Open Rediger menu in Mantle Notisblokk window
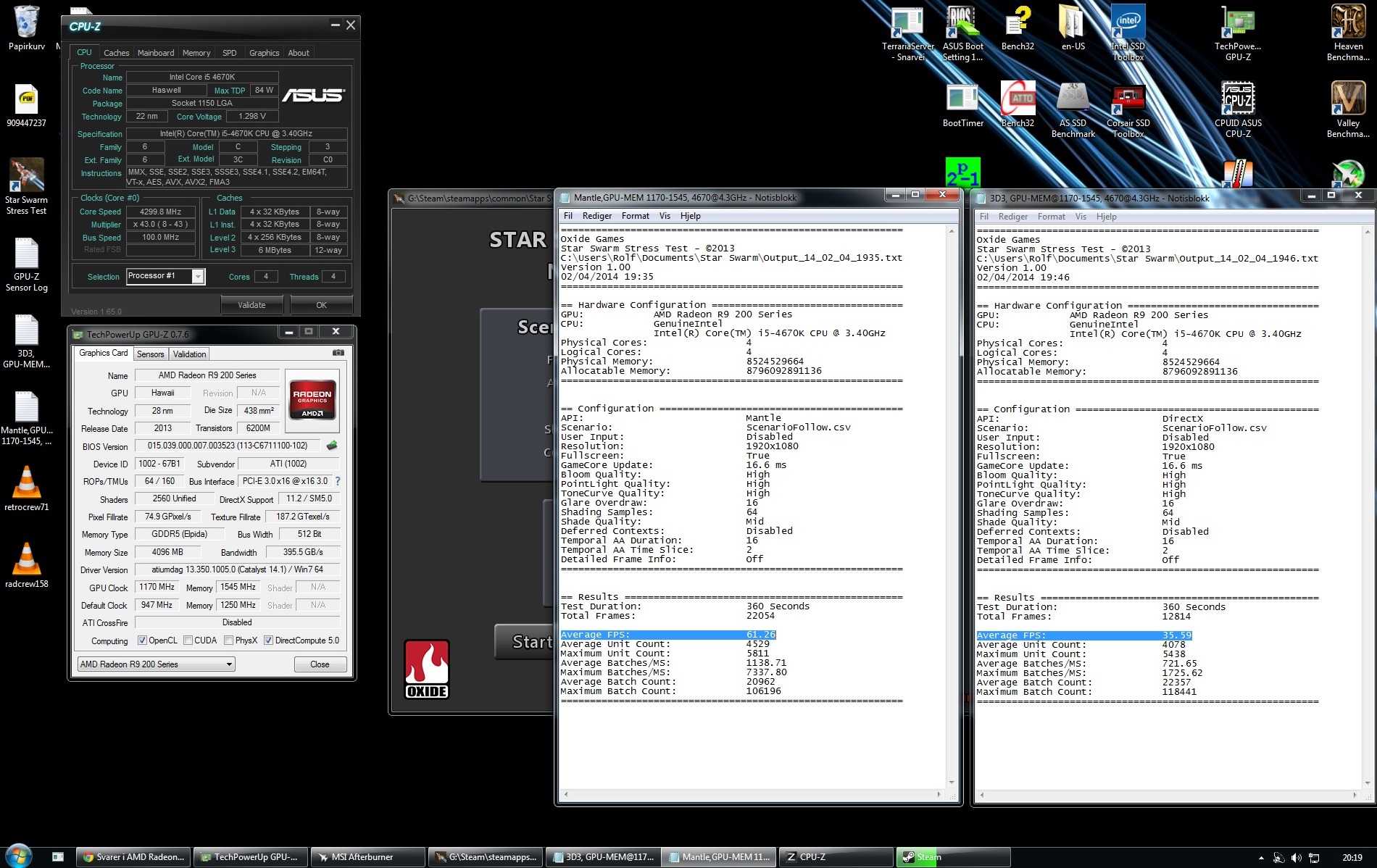Viewport: 1377px width, 868px height. point(597,216)
